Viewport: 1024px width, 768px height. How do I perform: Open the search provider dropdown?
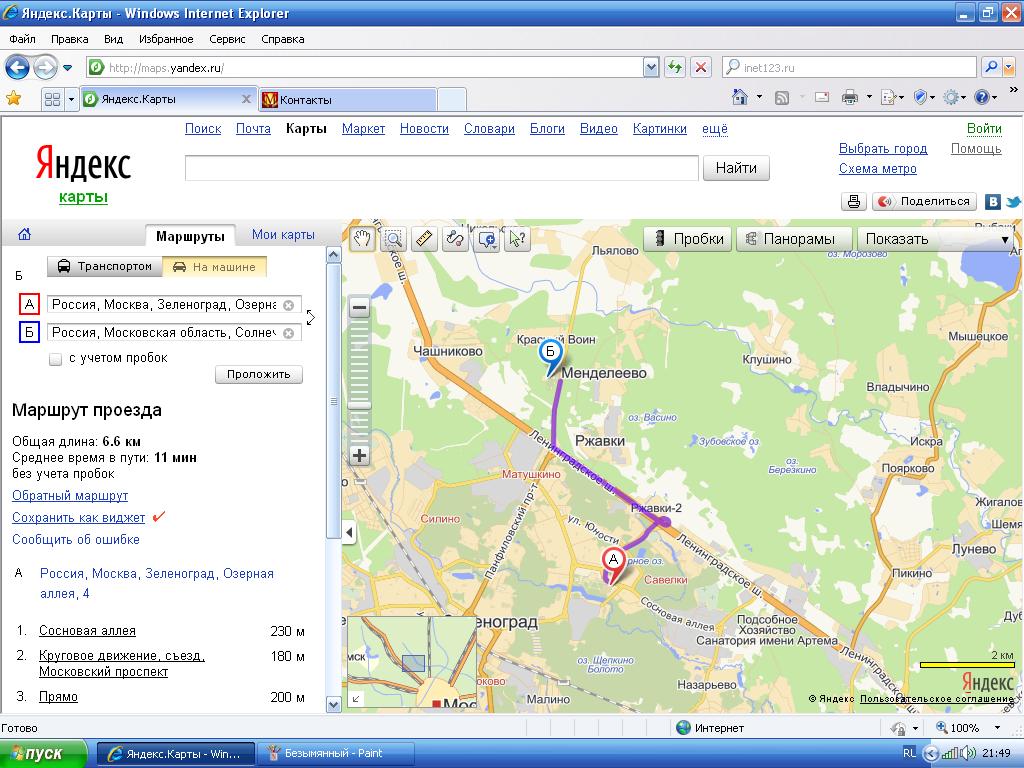pyautogui.click(x=1008, y=67)
